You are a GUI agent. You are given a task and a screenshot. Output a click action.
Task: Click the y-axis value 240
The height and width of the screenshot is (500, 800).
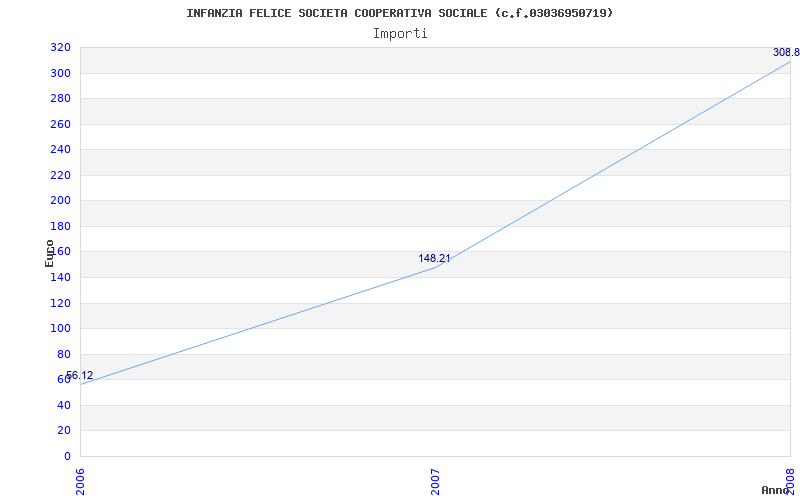point(60,149)
